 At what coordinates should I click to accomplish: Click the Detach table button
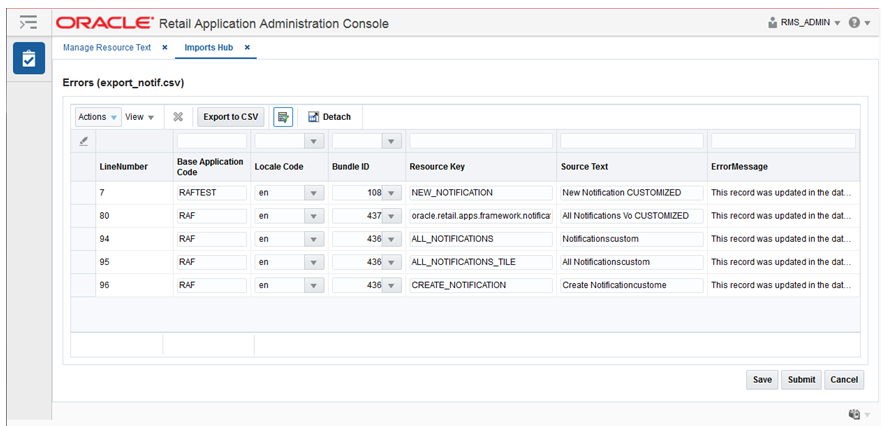tap(329, 117)
